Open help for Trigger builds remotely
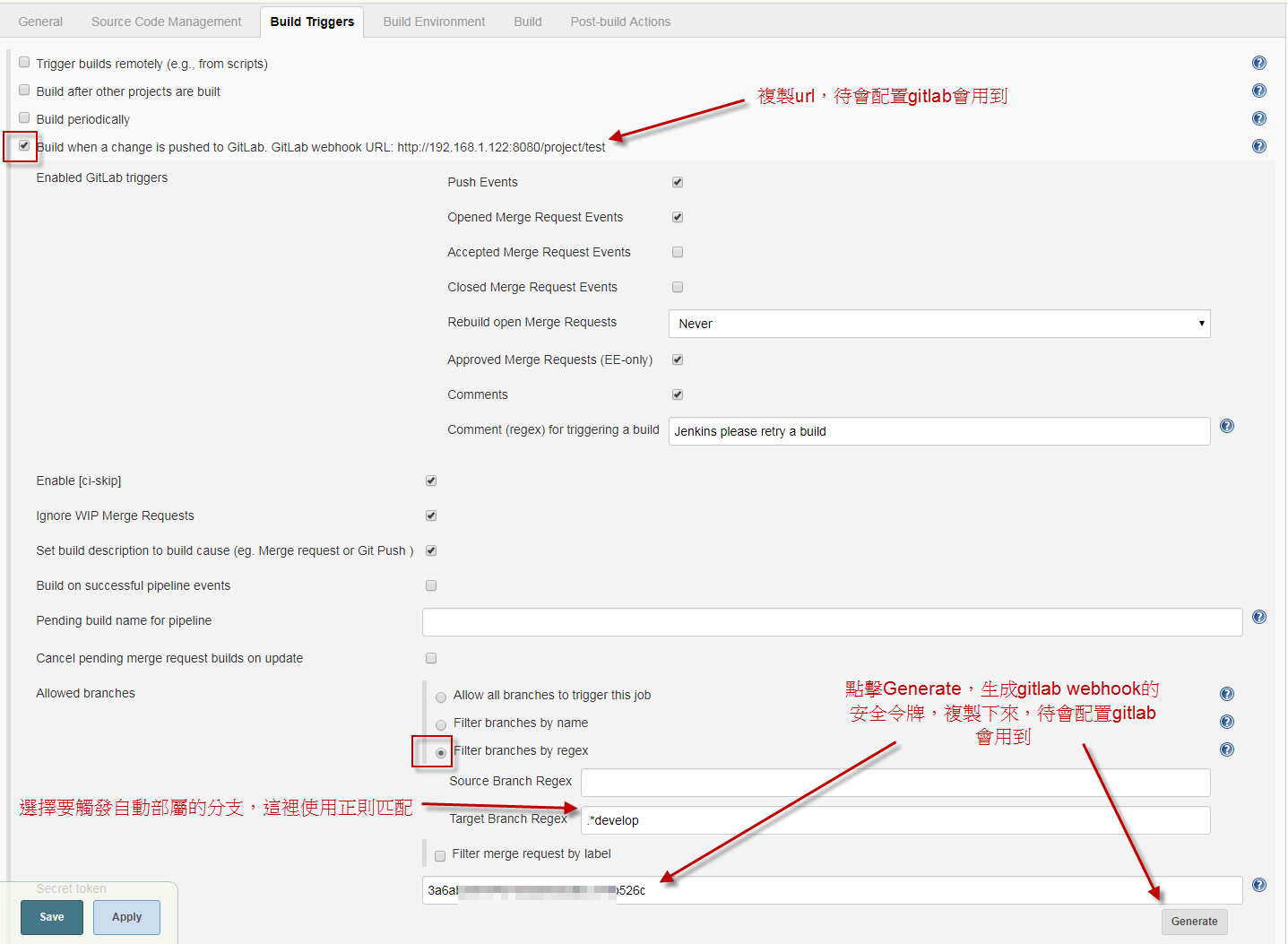 1259,63
